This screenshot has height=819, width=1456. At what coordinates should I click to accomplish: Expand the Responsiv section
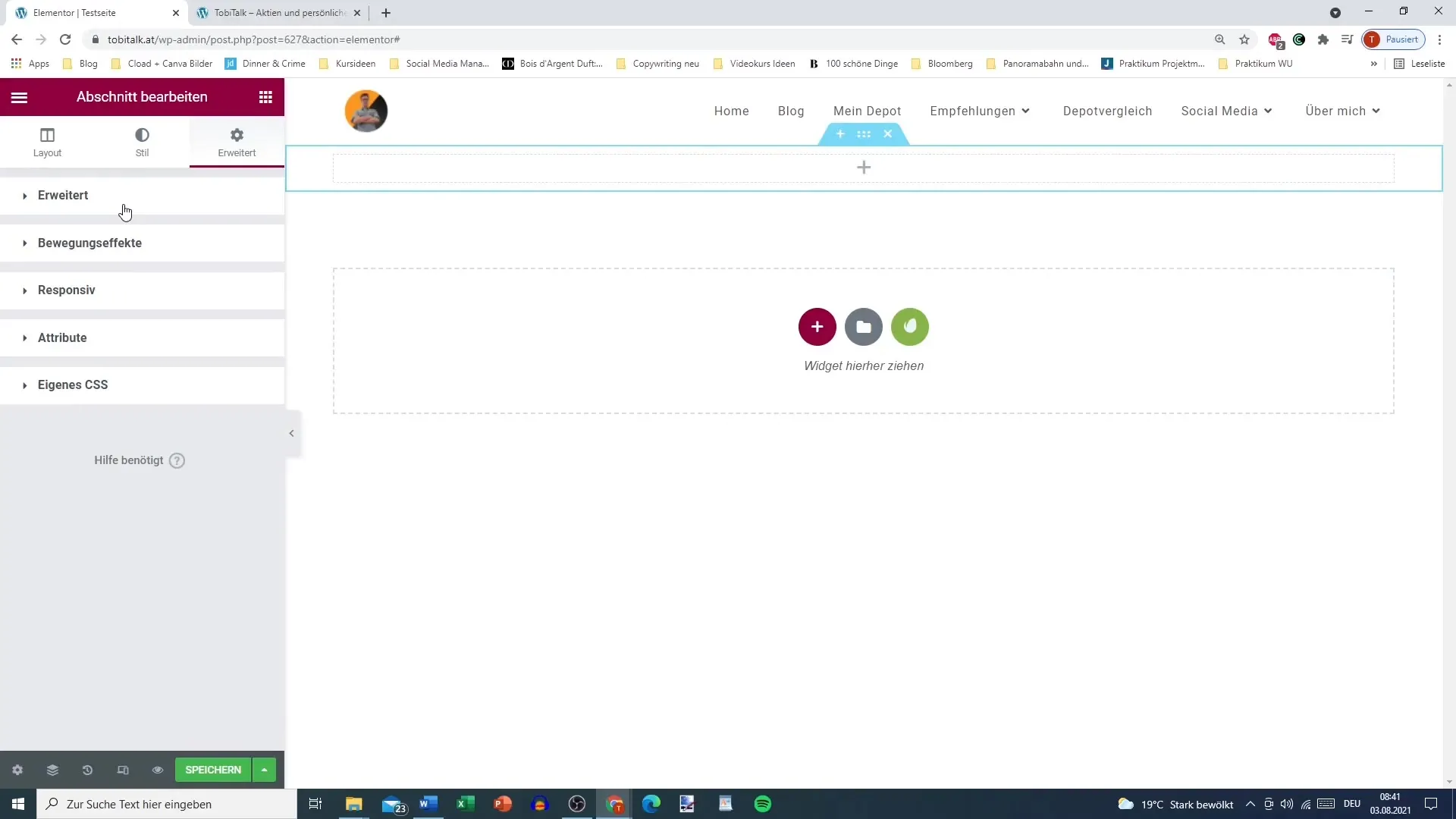coord(142,290)
